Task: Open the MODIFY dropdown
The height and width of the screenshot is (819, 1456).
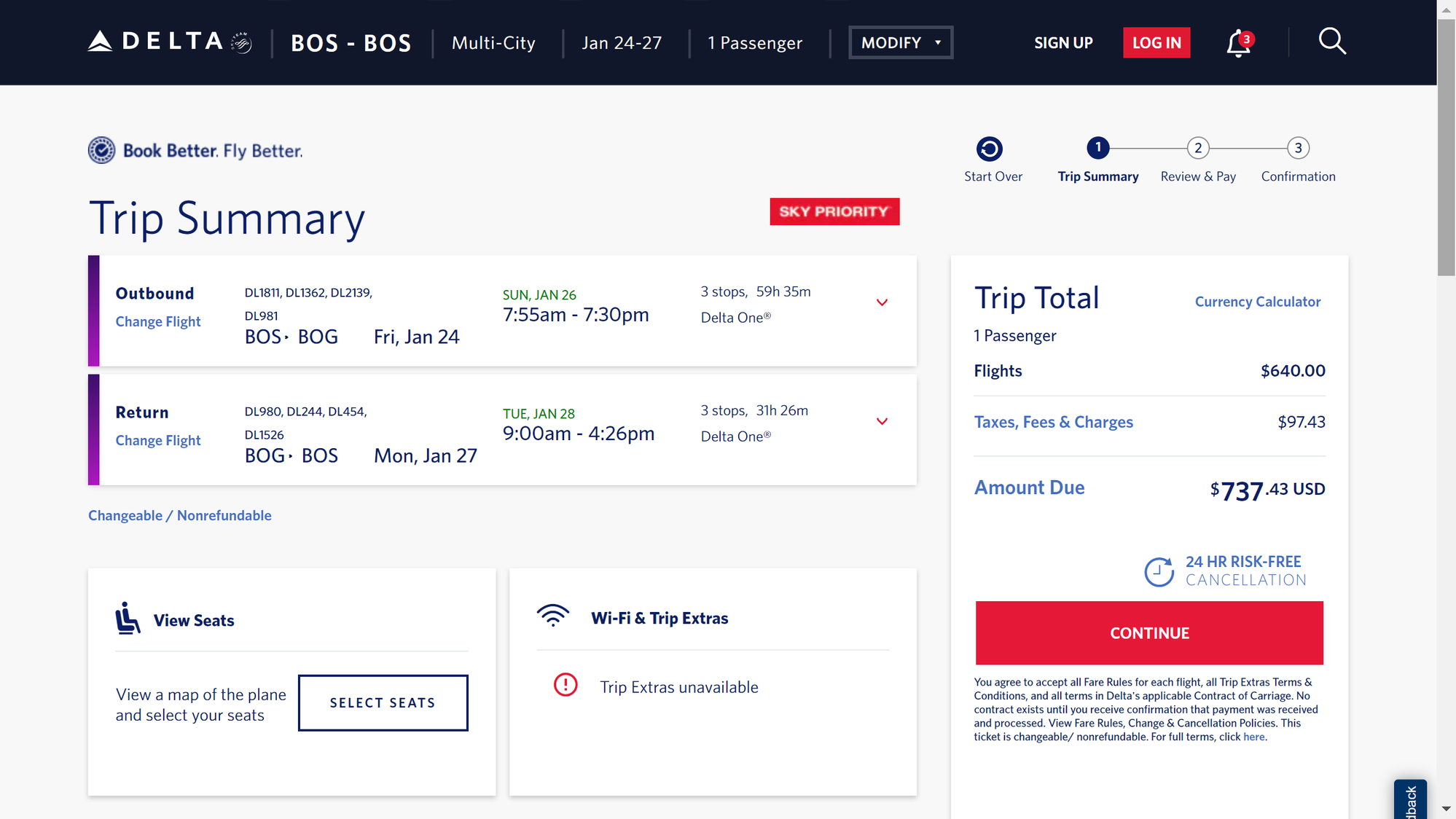Action: click(x=901, y=42)
